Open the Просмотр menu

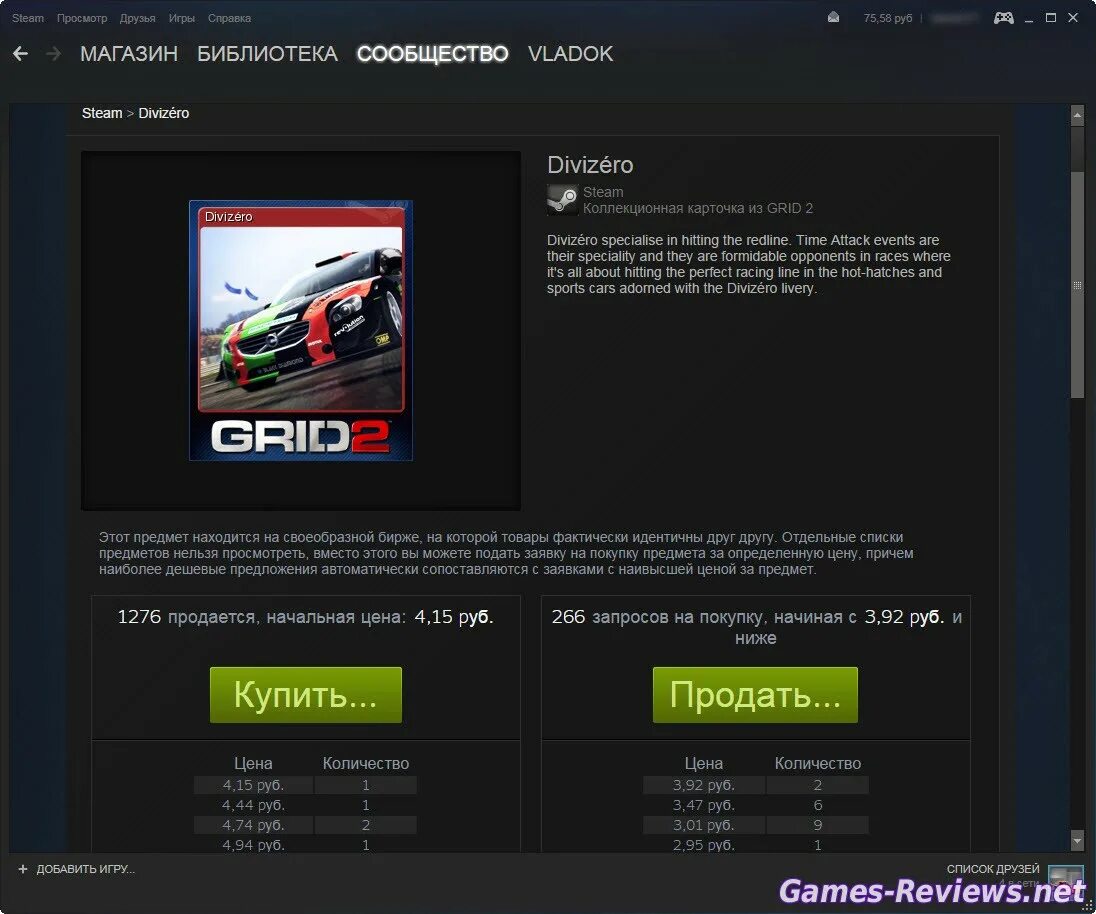(82, 18)
